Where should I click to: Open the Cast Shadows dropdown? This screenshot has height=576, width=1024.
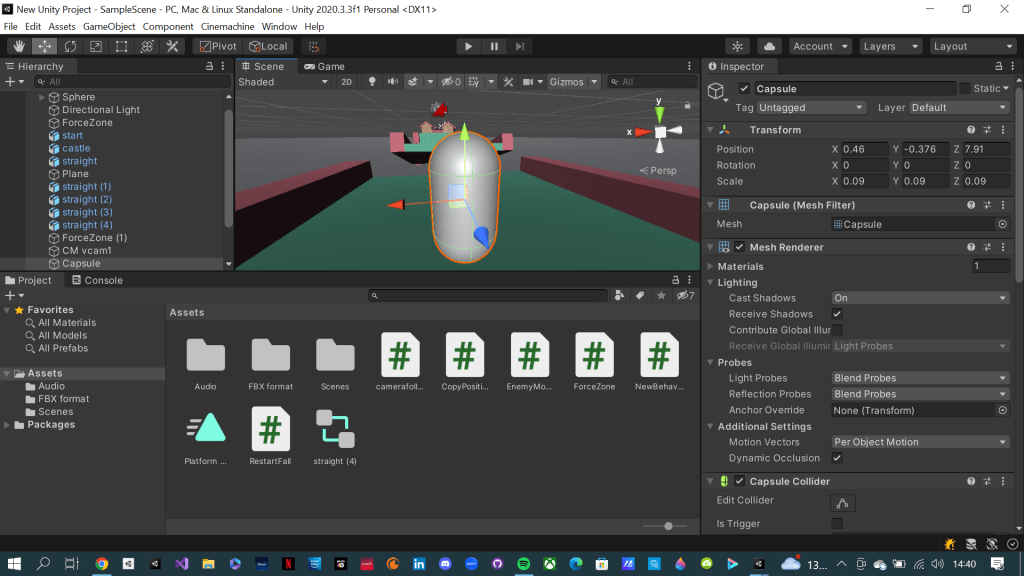point(920,298)
